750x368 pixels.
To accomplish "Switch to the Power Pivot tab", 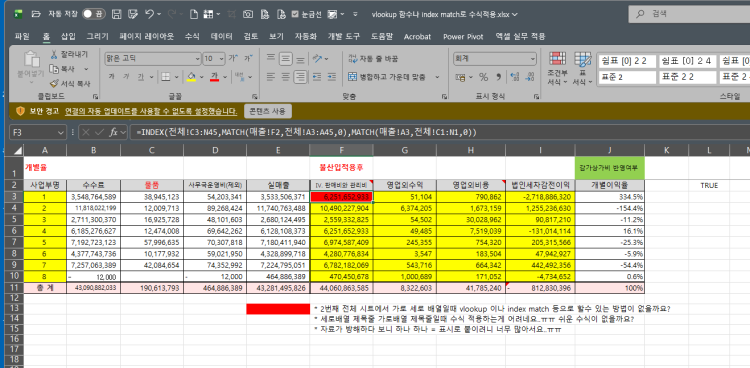I will pos(463,36).
